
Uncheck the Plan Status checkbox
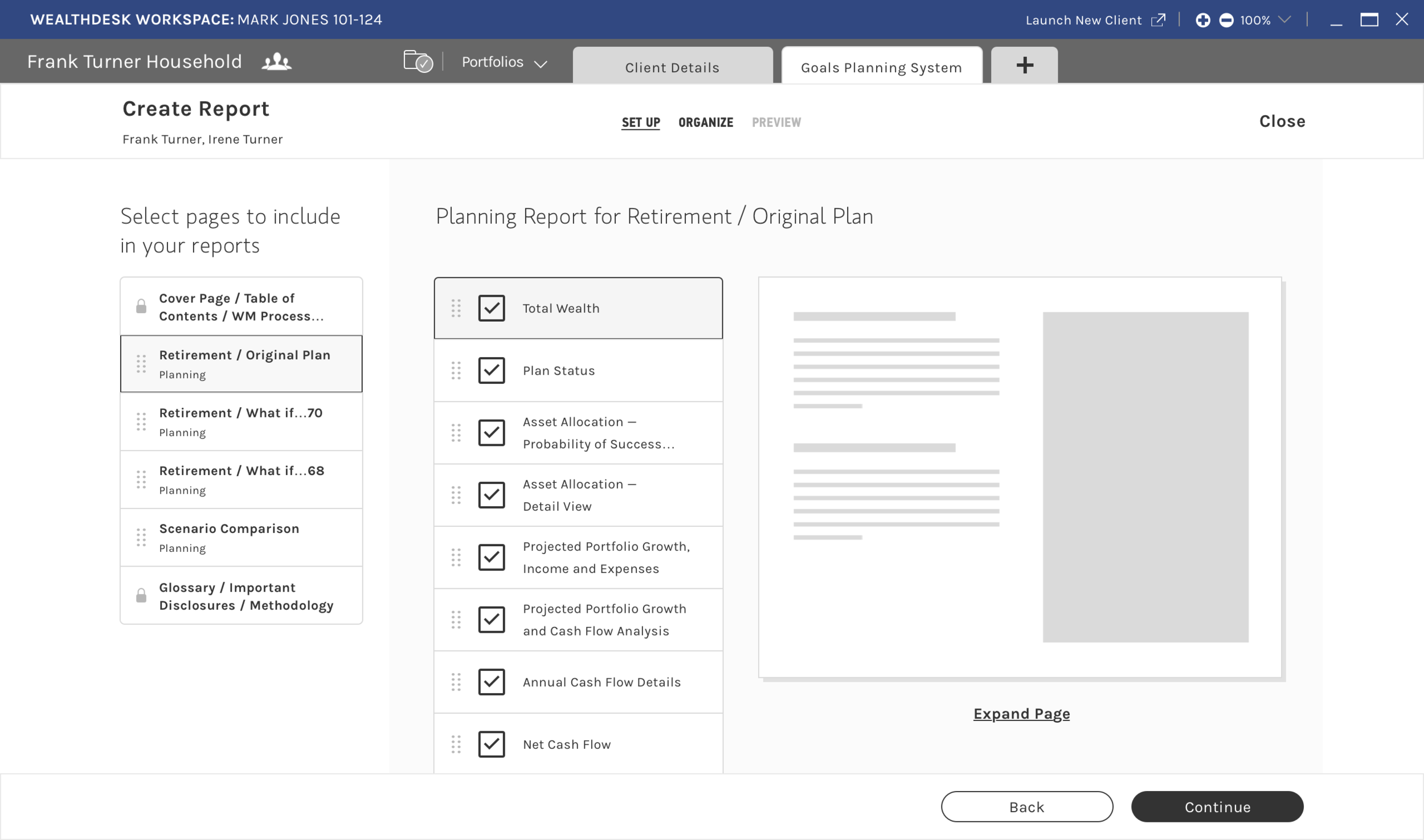pos(491,370)
